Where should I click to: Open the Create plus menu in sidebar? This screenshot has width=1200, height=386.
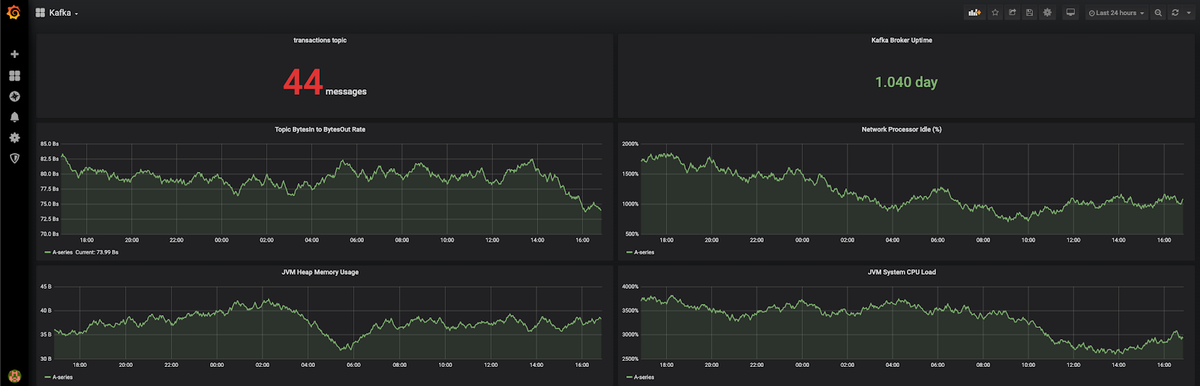click(x=14, y=54)
